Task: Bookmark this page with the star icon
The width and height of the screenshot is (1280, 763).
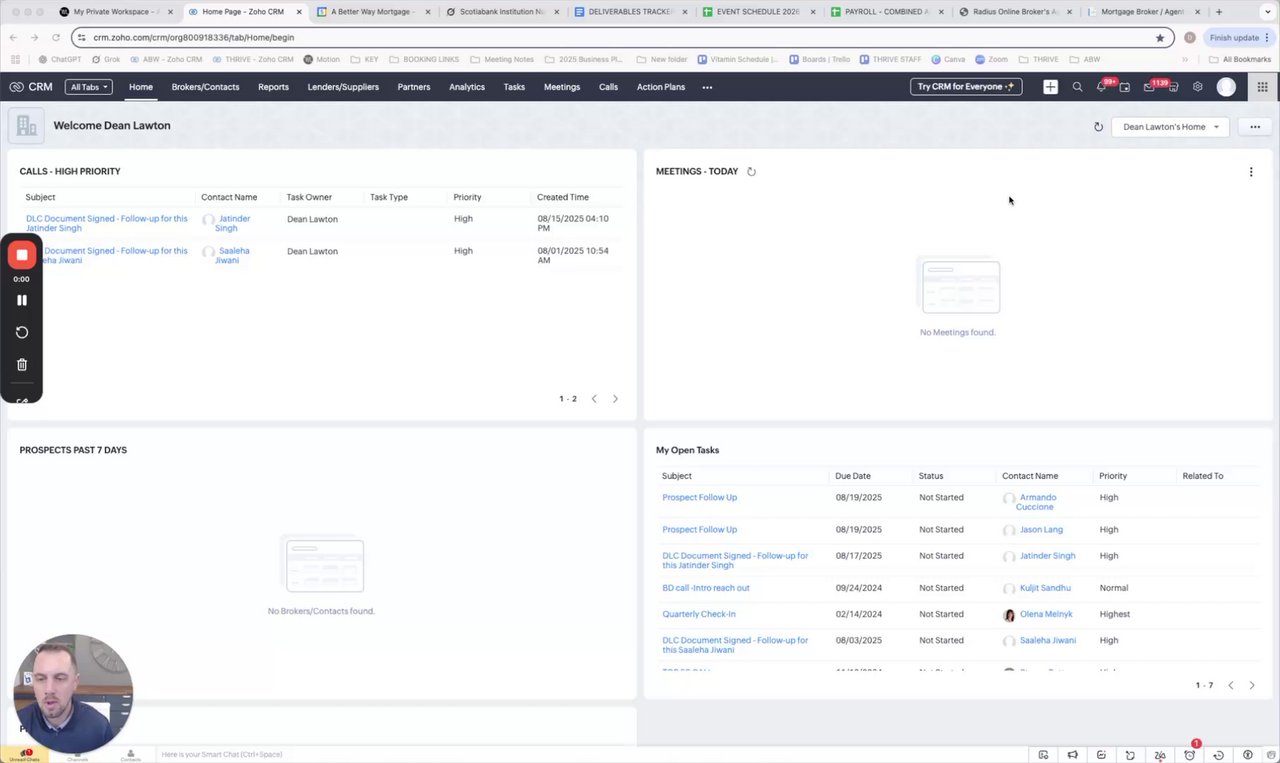Action: pos(1160,38)
